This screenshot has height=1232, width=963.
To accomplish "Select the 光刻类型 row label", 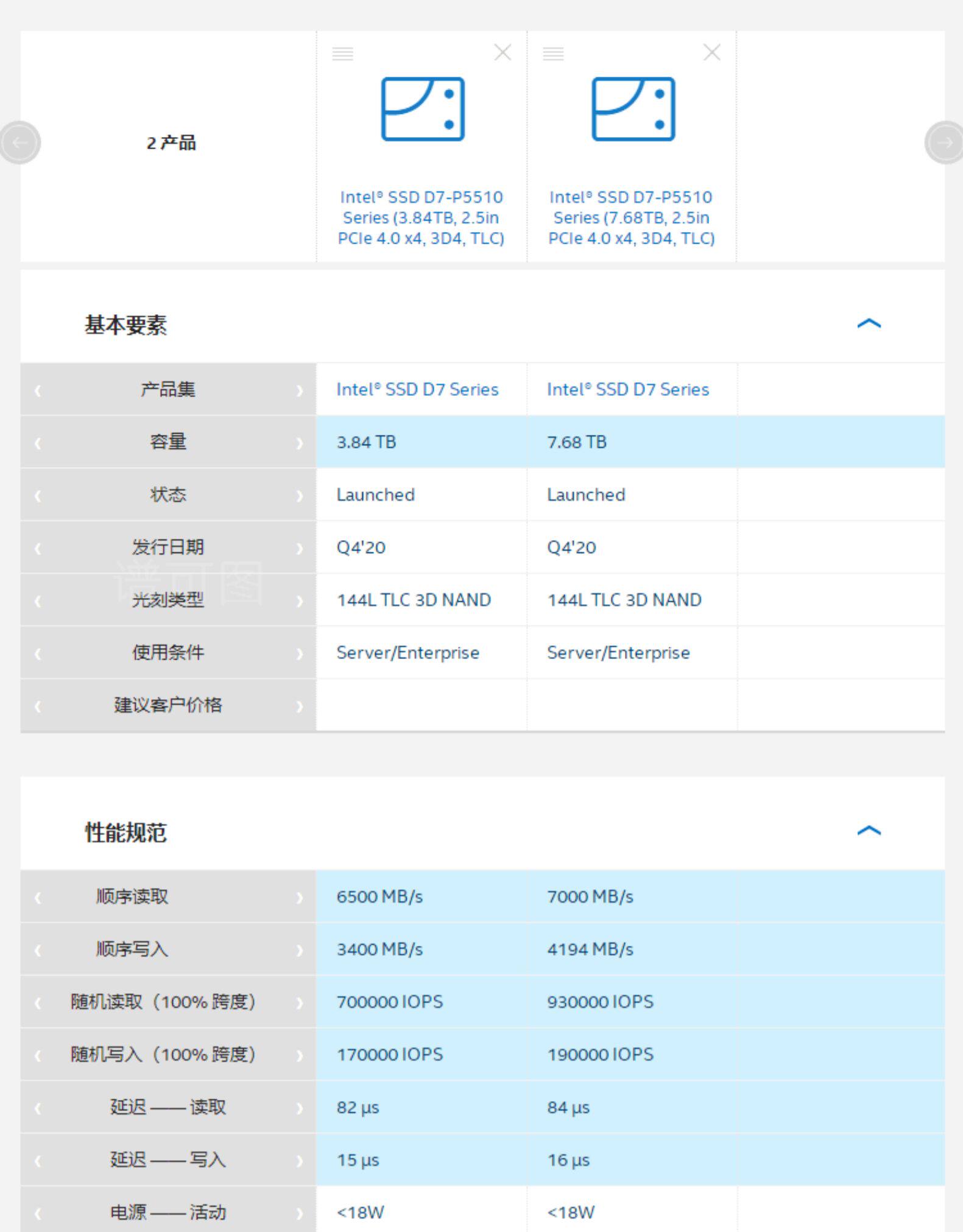I will click(x=168, y=600).
